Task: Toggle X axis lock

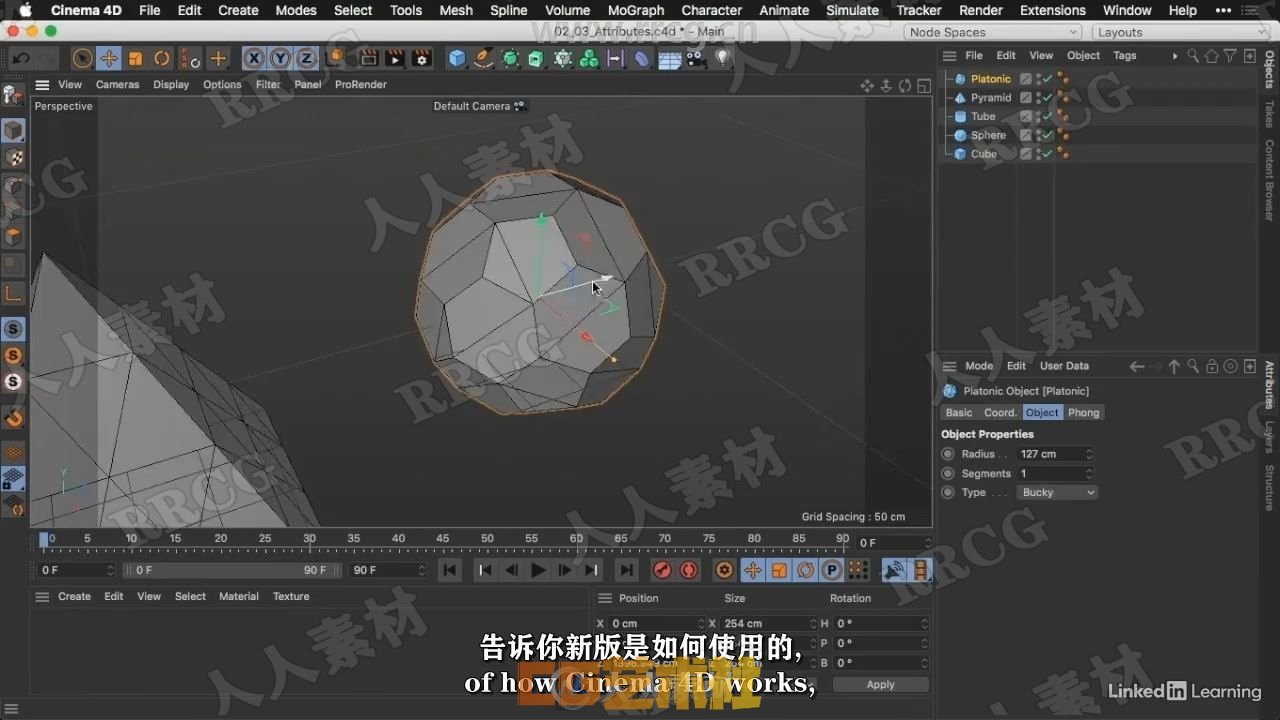Action: [254, 58]
